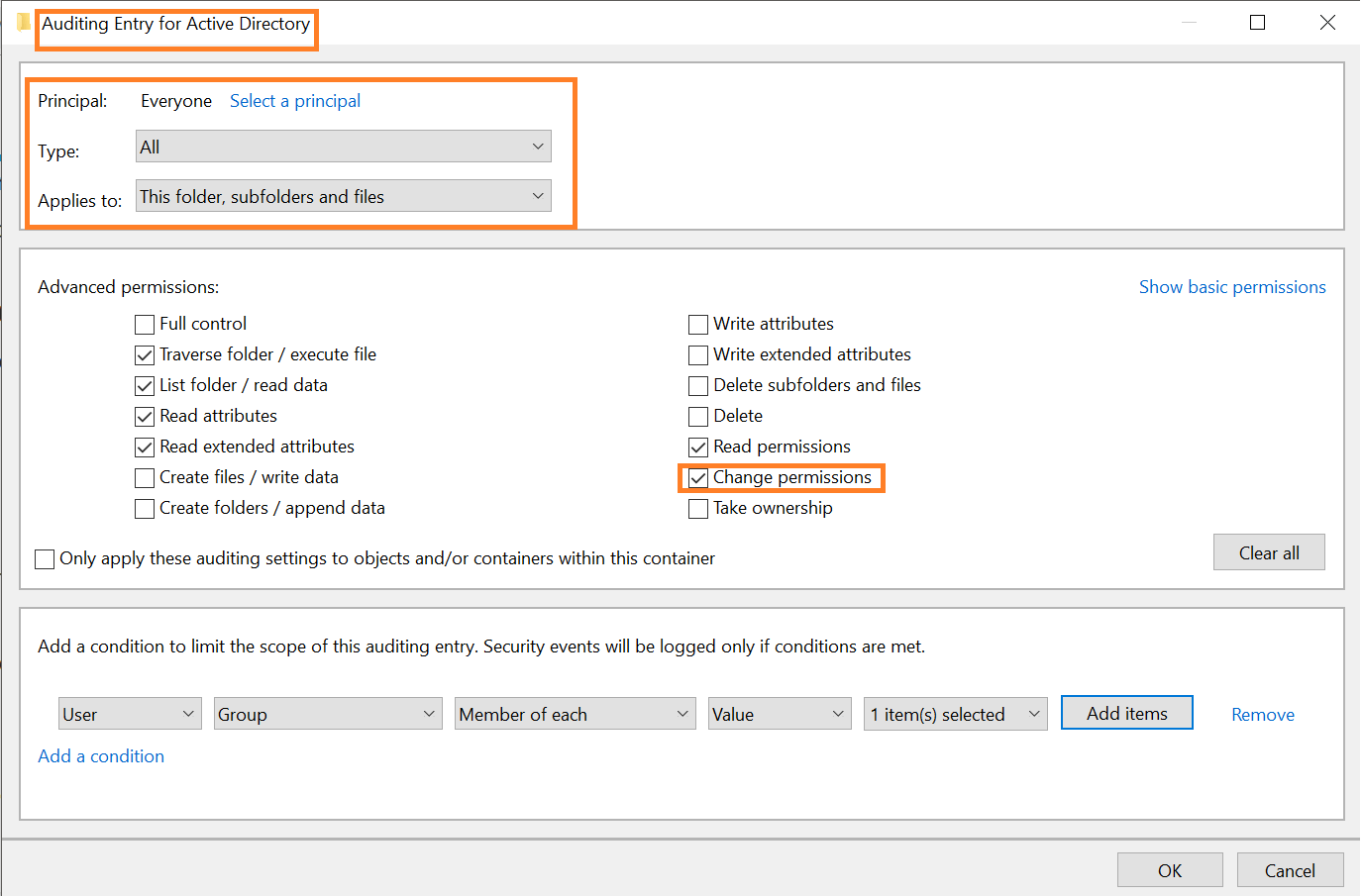This screenshot has height=896, width=1363.
Task: Click the Select a principal link
Action: coord(294,100)
